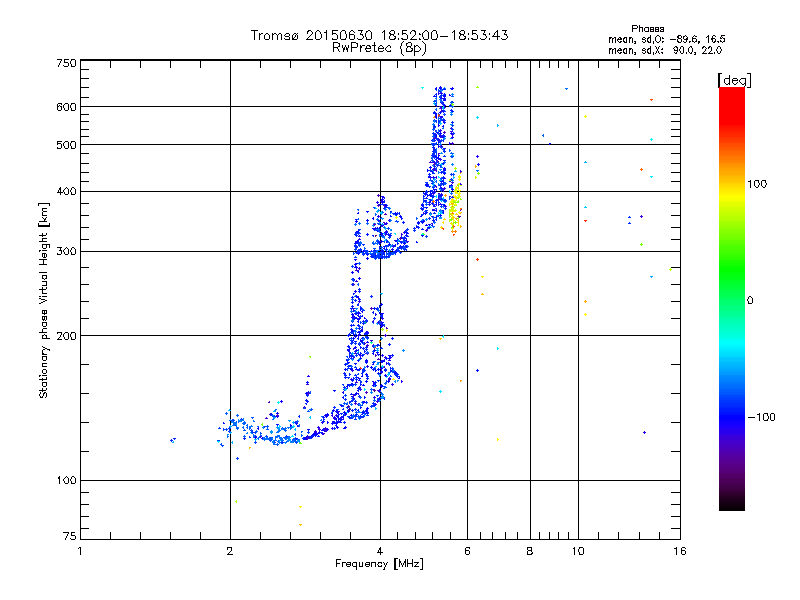800x600 pixels.
Task: Click the y-axis tick label '500'
Action: (x=66, y=145)
